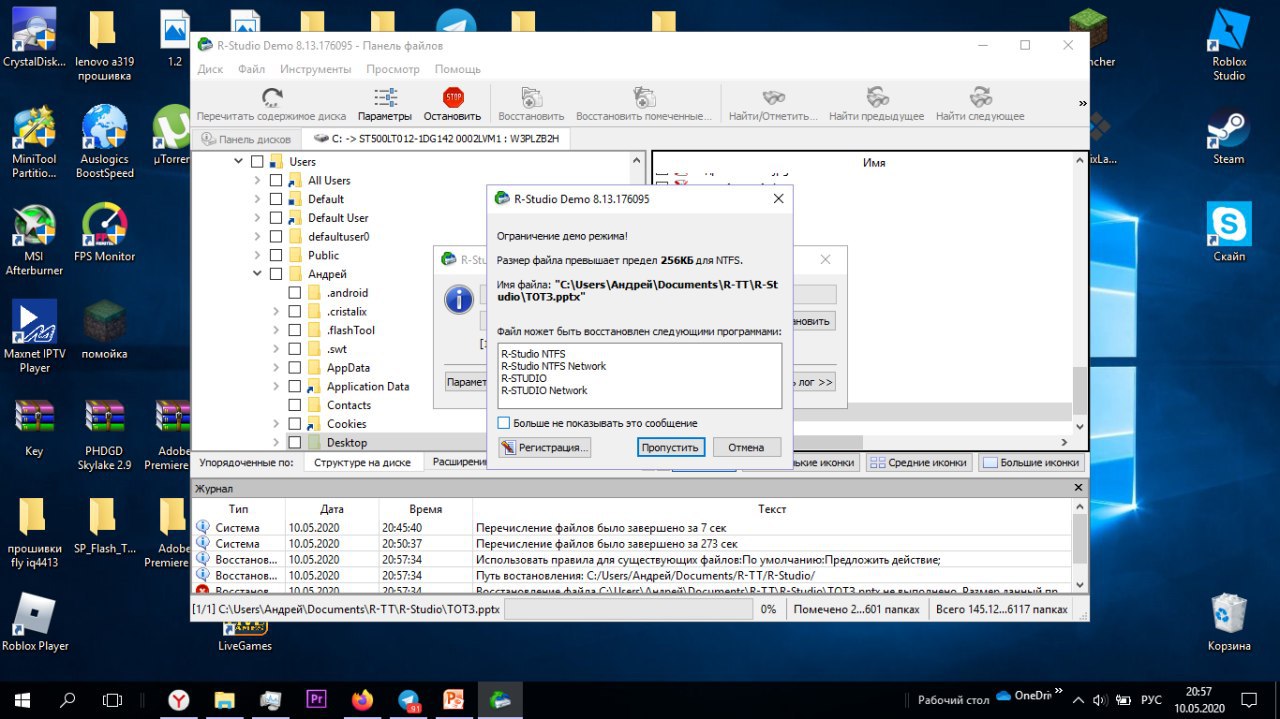Switch view to Большие иконки
The width and height of the screenshot is (1280, 719).
pos(1031,463)
